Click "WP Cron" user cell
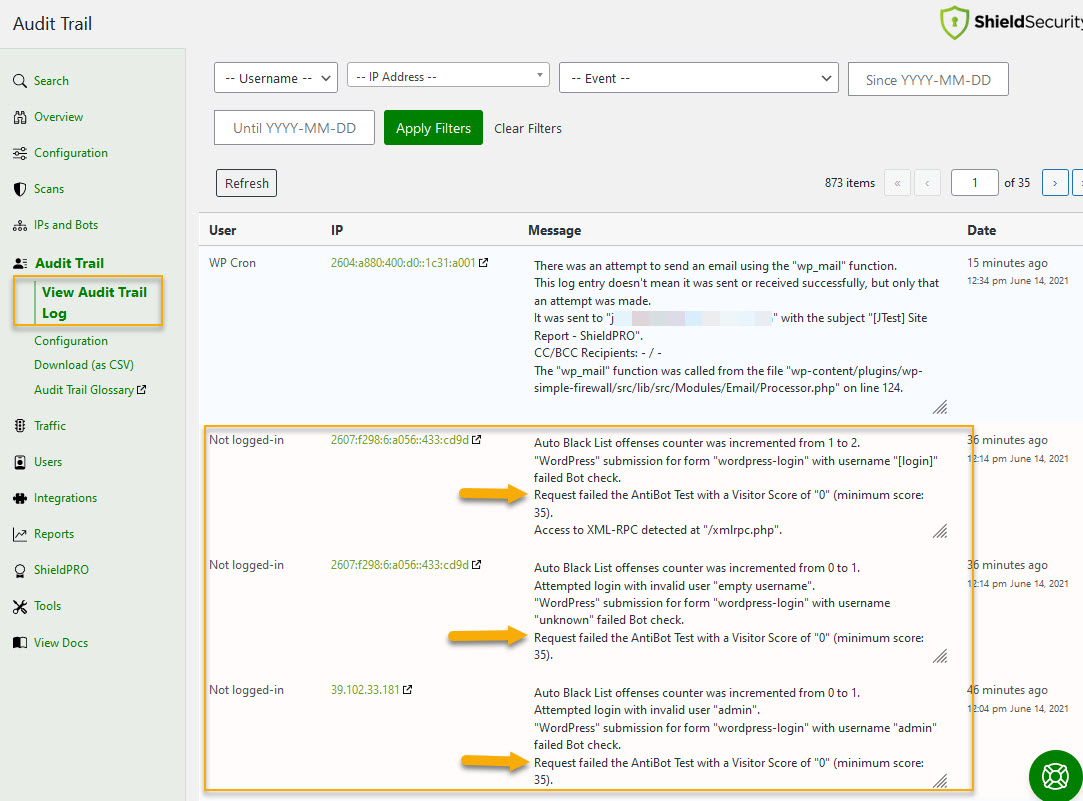This screenshot has height=801, width=1083. pos(232,263)
